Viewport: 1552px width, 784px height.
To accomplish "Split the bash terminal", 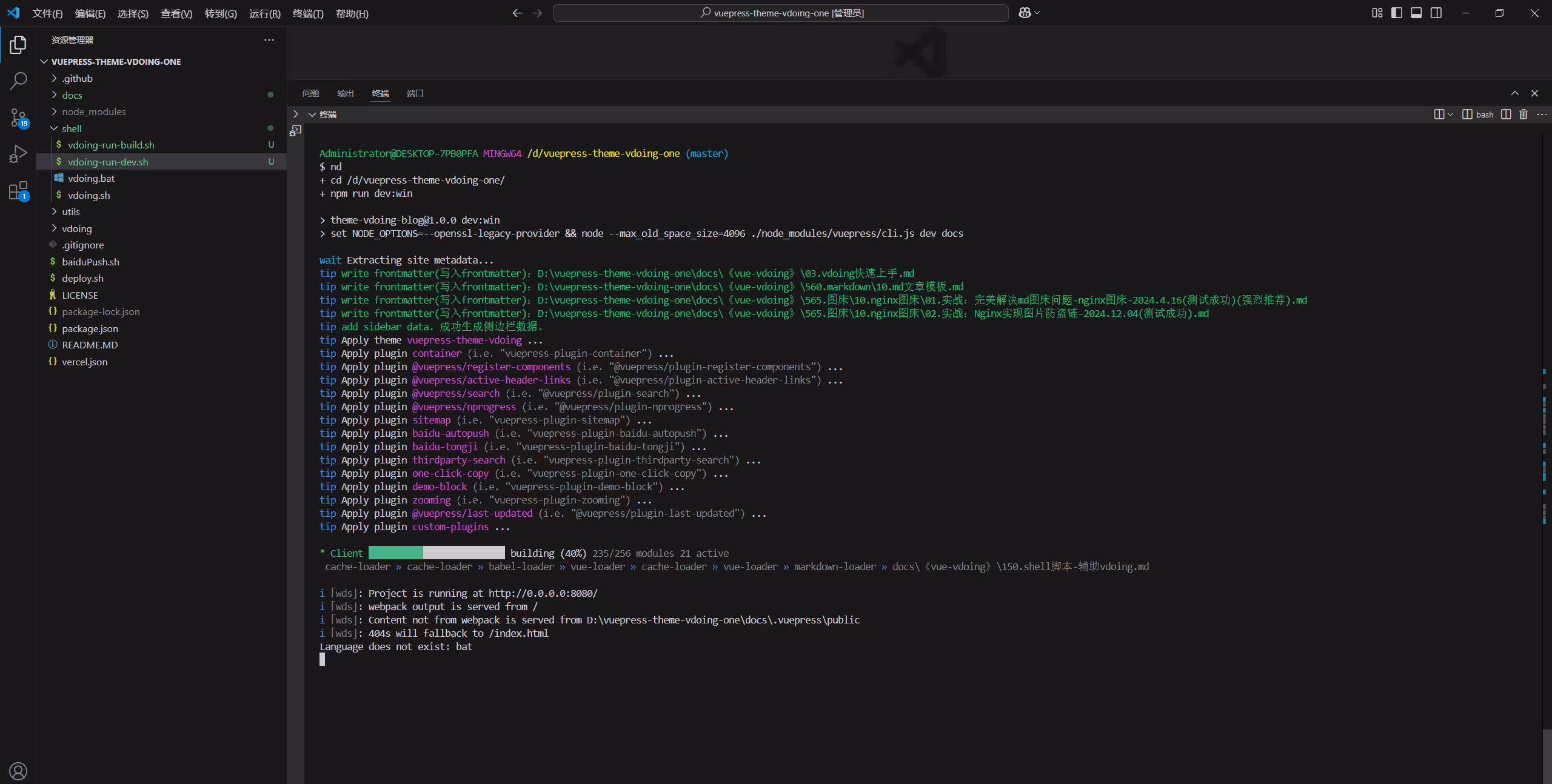I will 1506,115.
